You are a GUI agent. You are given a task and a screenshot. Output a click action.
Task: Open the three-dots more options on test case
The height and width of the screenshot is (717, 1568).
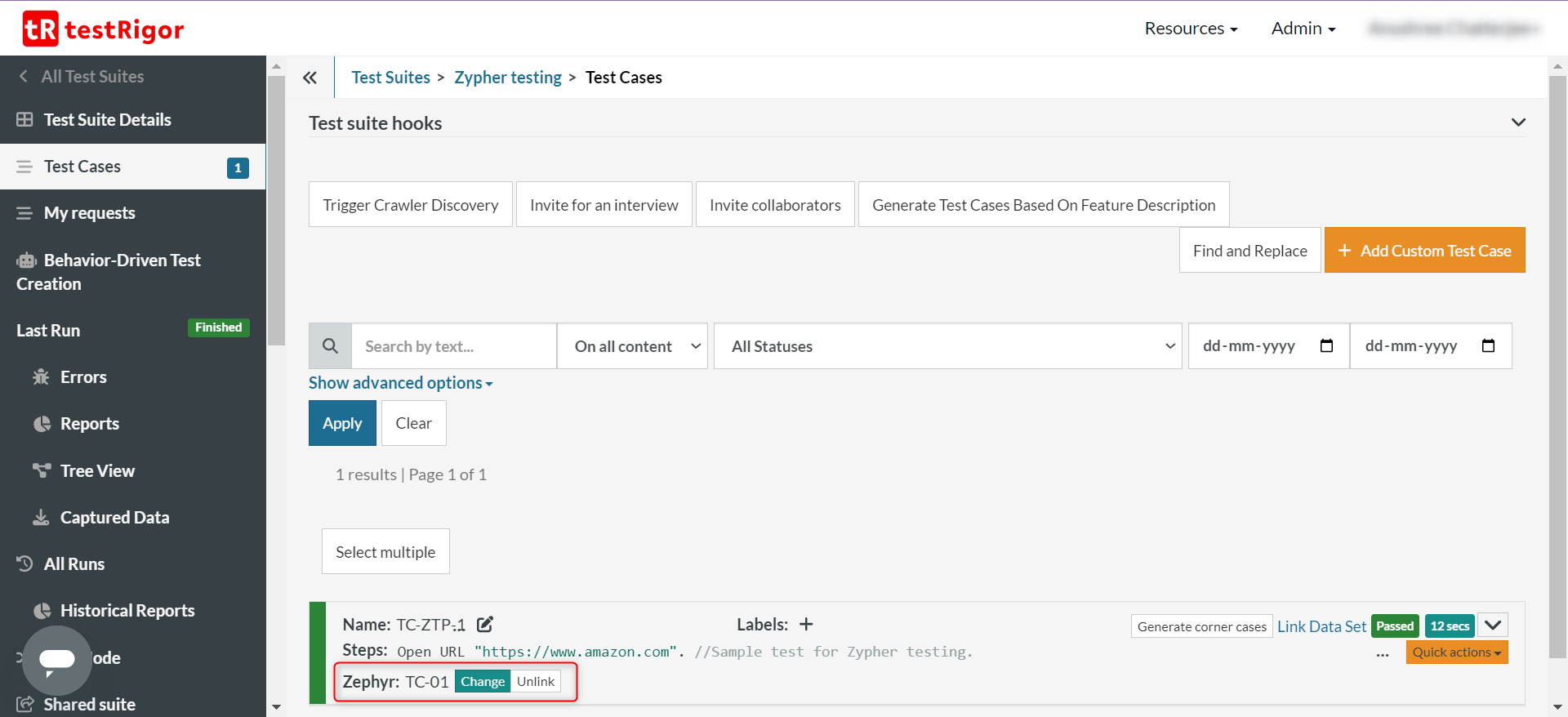tap(1382, 654)
